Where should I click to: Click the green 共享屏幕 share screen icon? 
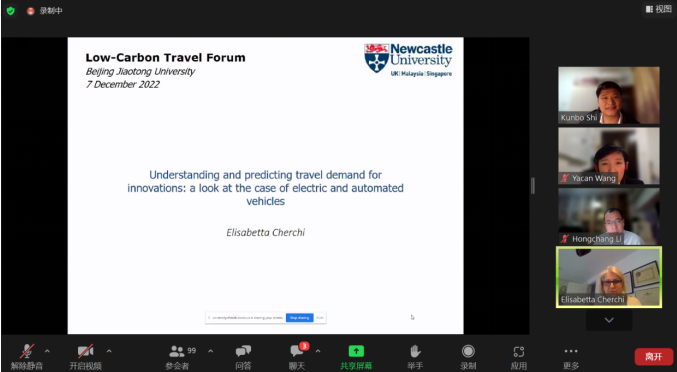click(356, 351)
